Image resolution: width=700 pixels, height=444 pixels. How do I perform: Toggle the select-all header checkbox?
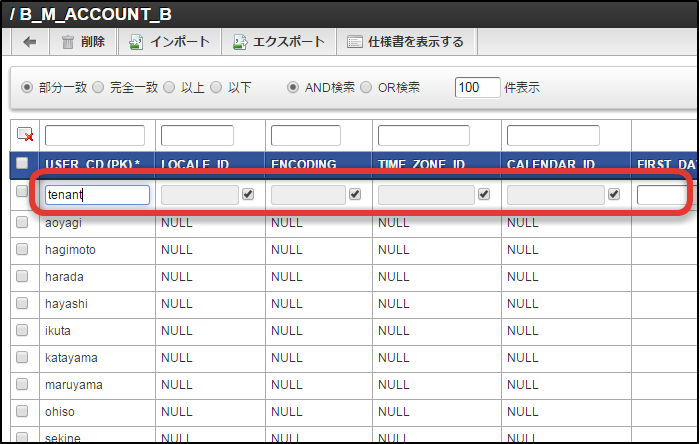coord(22,163)
